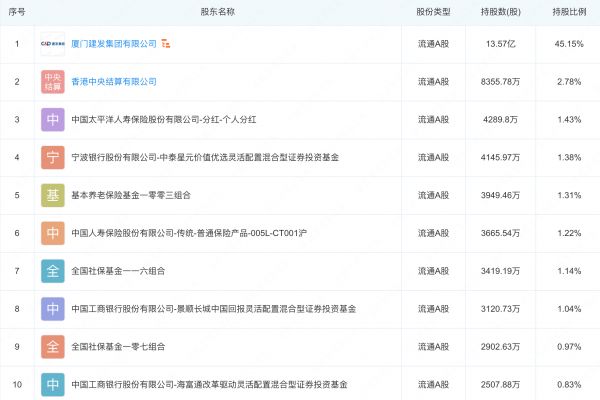Click the orange equity structure icon beside 厦门建发集团有限公司
The width and height of the screenshot is (600, 400).
166,44
